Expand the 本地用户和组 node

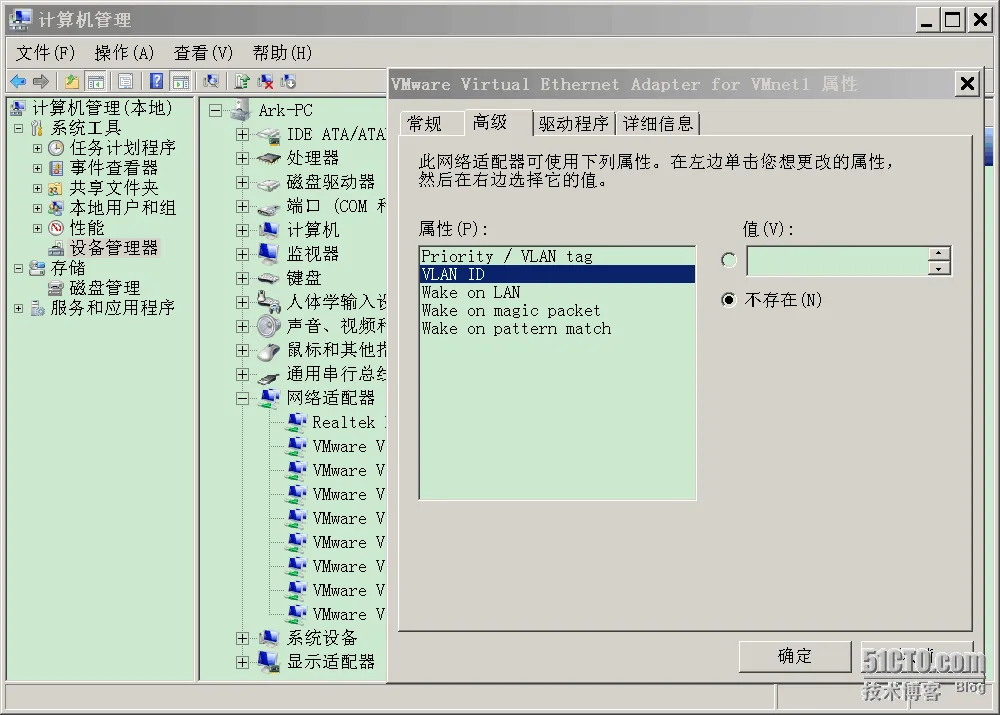(38, 209)
